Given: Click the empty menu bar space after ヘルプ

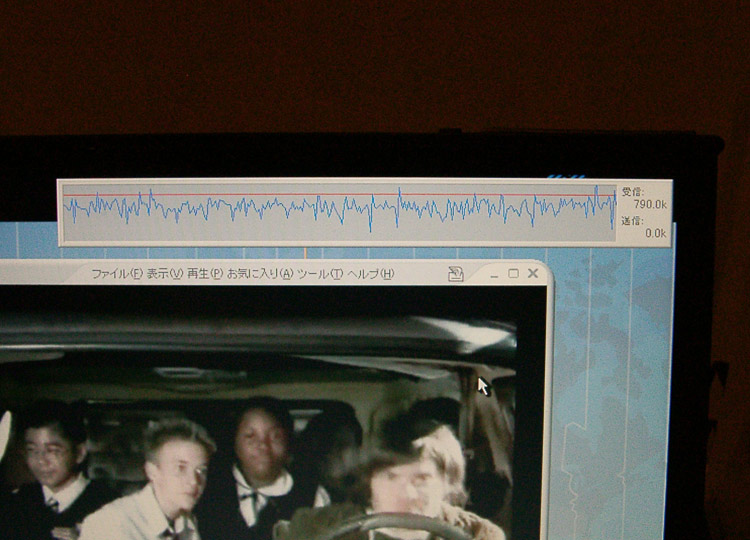Looking at the screenshot, I should click(420, 274).
